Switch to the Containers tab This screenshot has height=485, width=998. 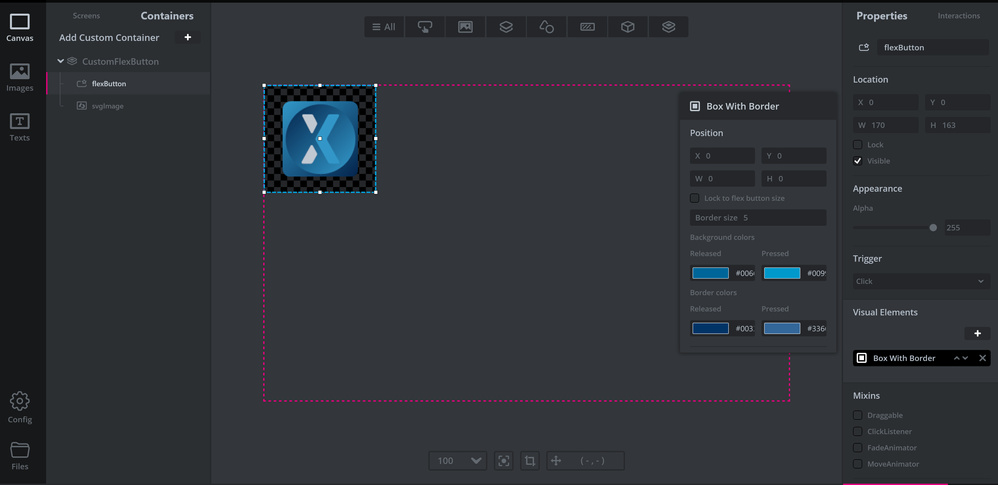167,16
